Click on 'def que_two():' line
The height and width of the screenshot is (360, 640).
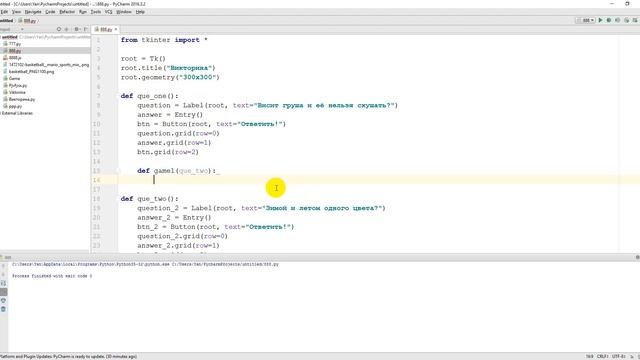pyautogui.click(x=149, y=199)
